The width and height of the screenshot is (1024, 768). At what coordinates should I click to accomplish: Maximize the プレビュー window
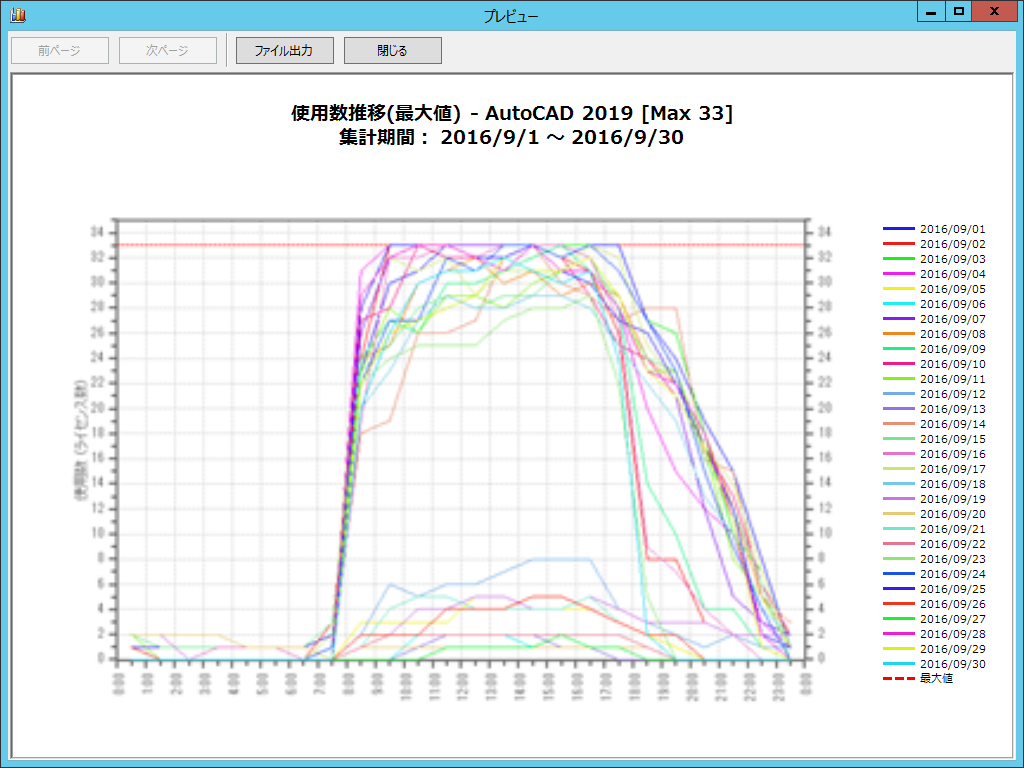click(959, 12)
